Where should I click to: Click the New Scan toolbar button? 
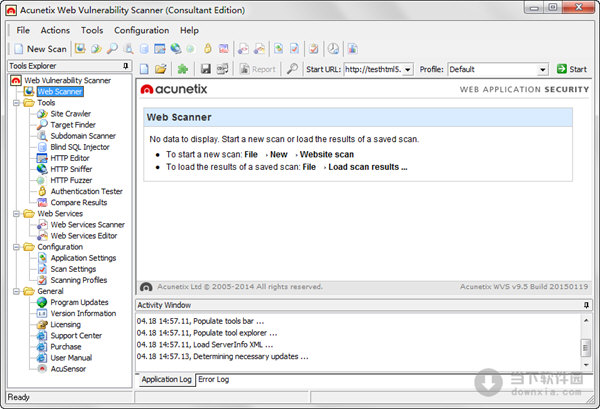click(x=40, y=49)
